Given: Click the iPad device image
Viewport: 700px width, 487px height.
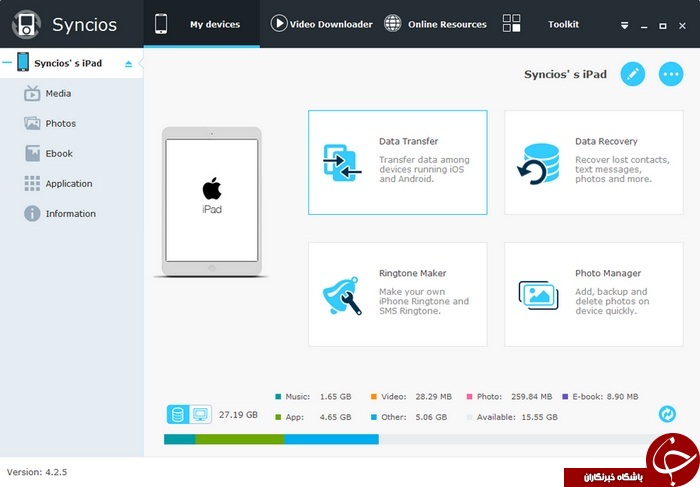Looking at the screenshot, I should click(212, 201).
